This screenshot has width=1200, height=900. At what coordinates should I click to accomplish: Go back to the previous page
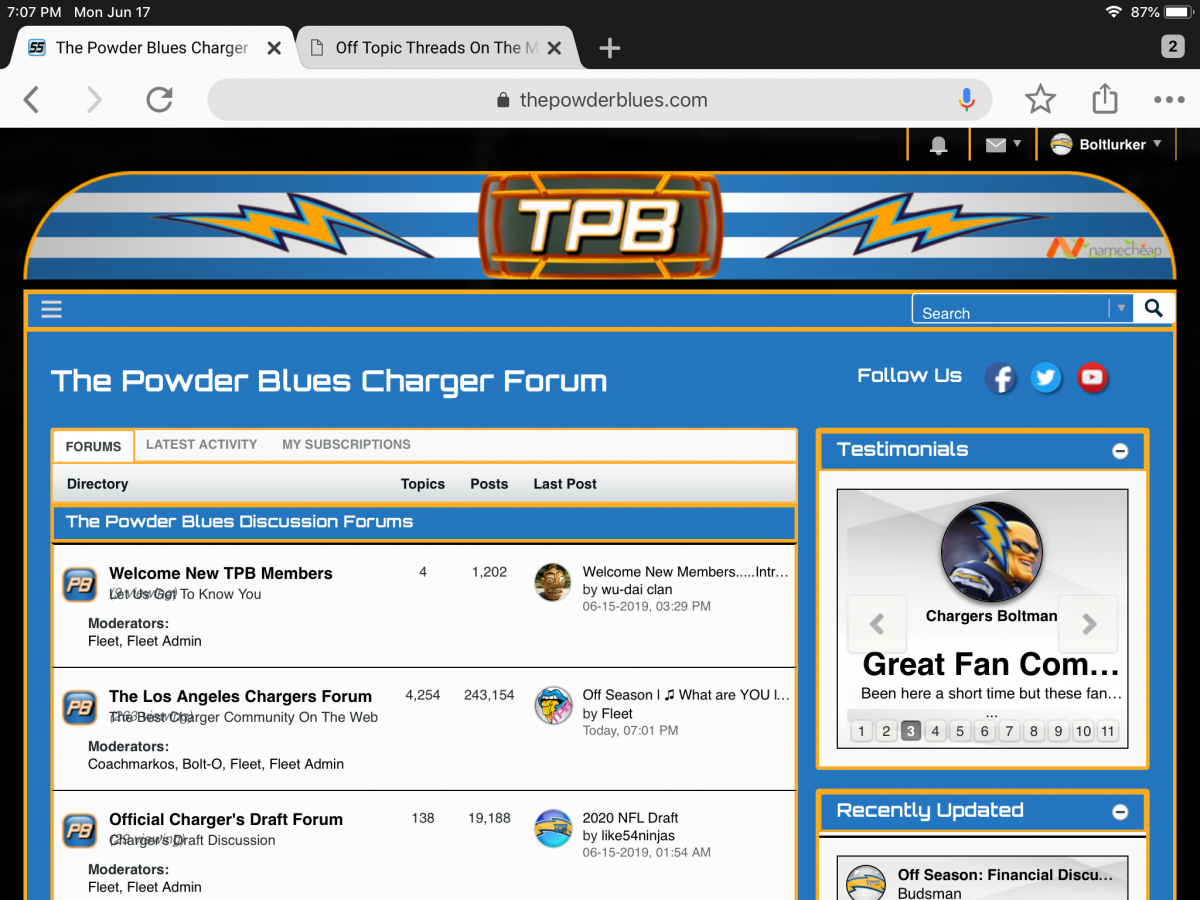click(32, 99)
